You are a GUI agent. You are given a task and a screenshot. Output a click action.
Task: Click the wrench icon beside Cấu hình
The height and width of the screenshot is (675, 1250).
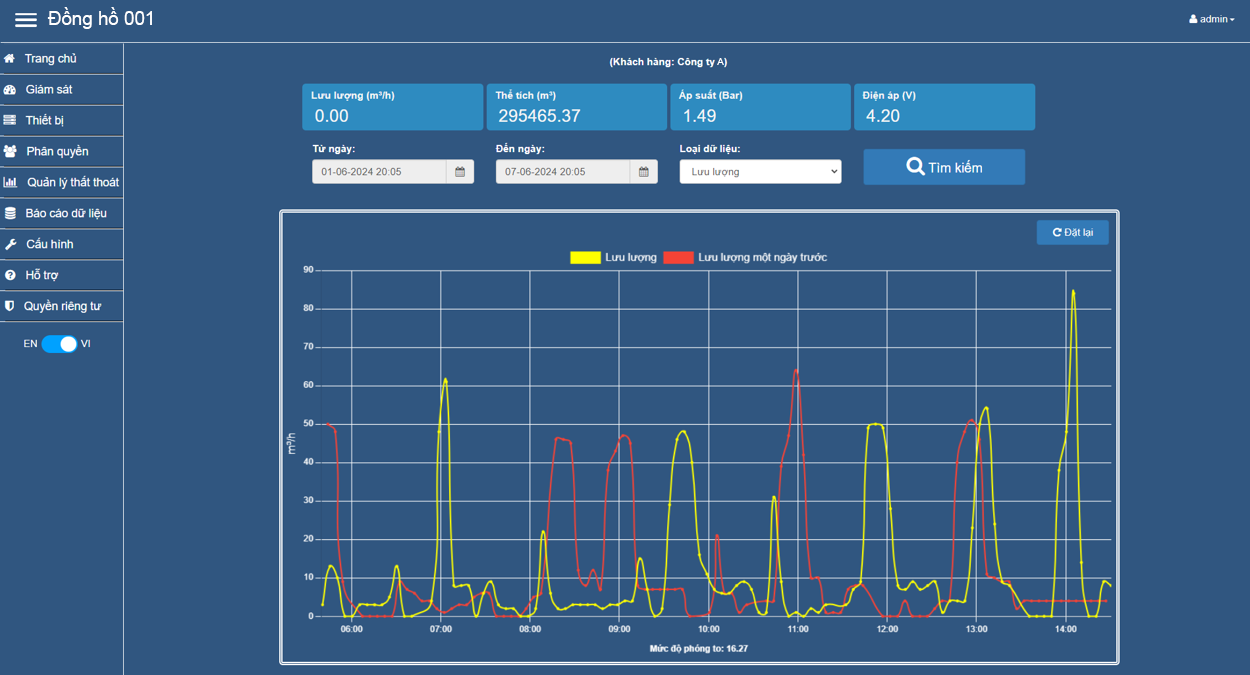tap(10, 245)
